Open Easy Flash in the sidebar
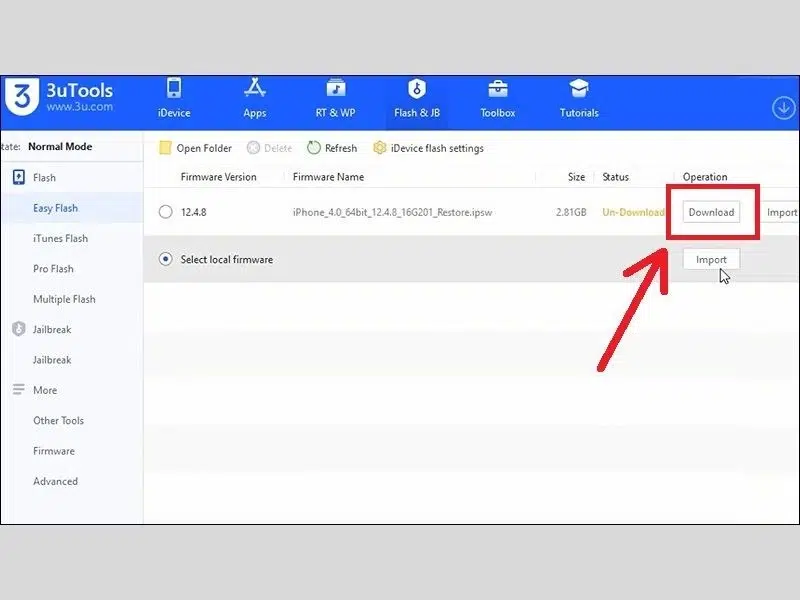Image resolution: width=800 pixels, height=600 pixels. click(56, 208)
